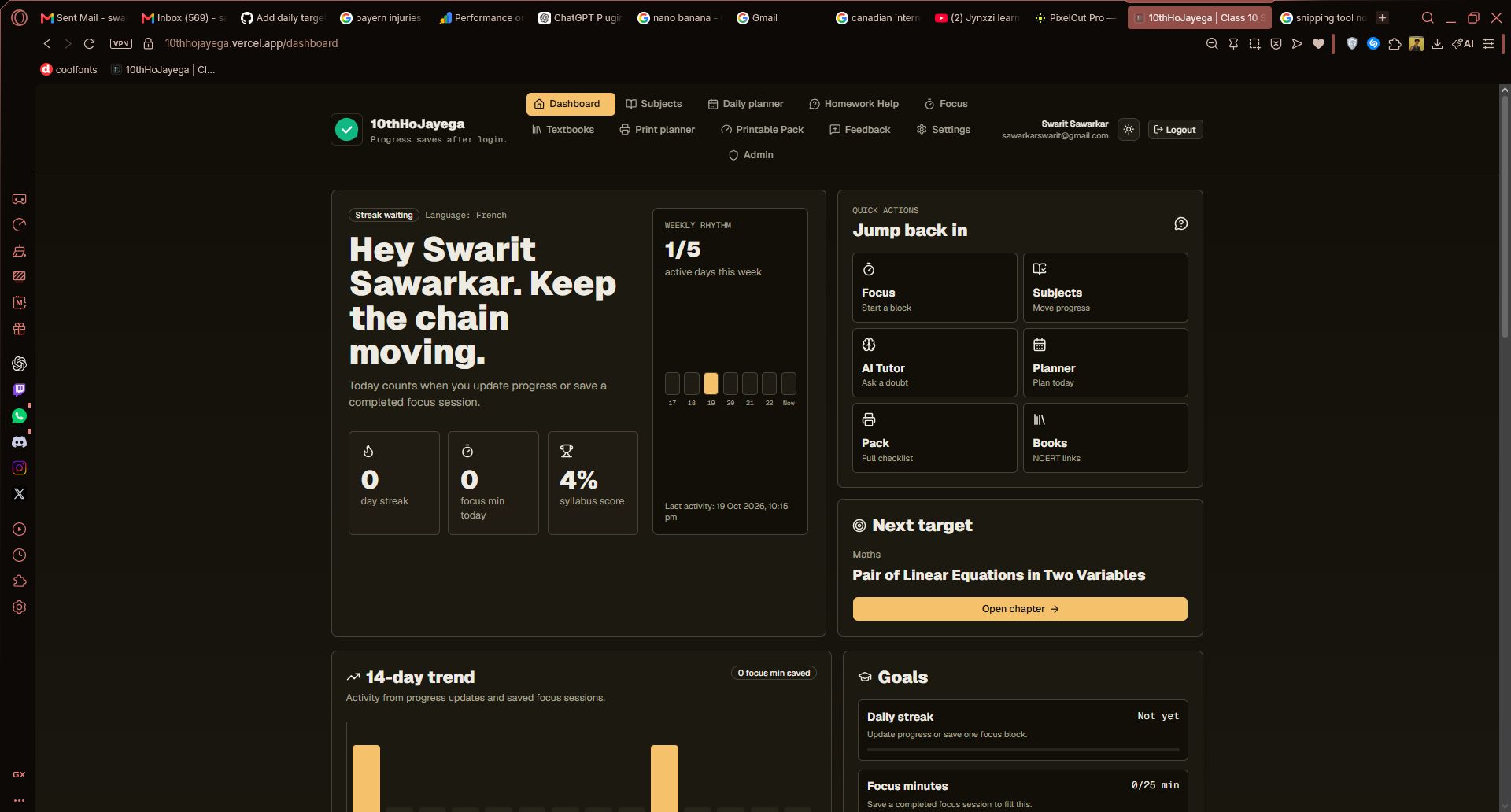Open the Admin navigation link
The image size is (1511, 812).
click(751, 155)
